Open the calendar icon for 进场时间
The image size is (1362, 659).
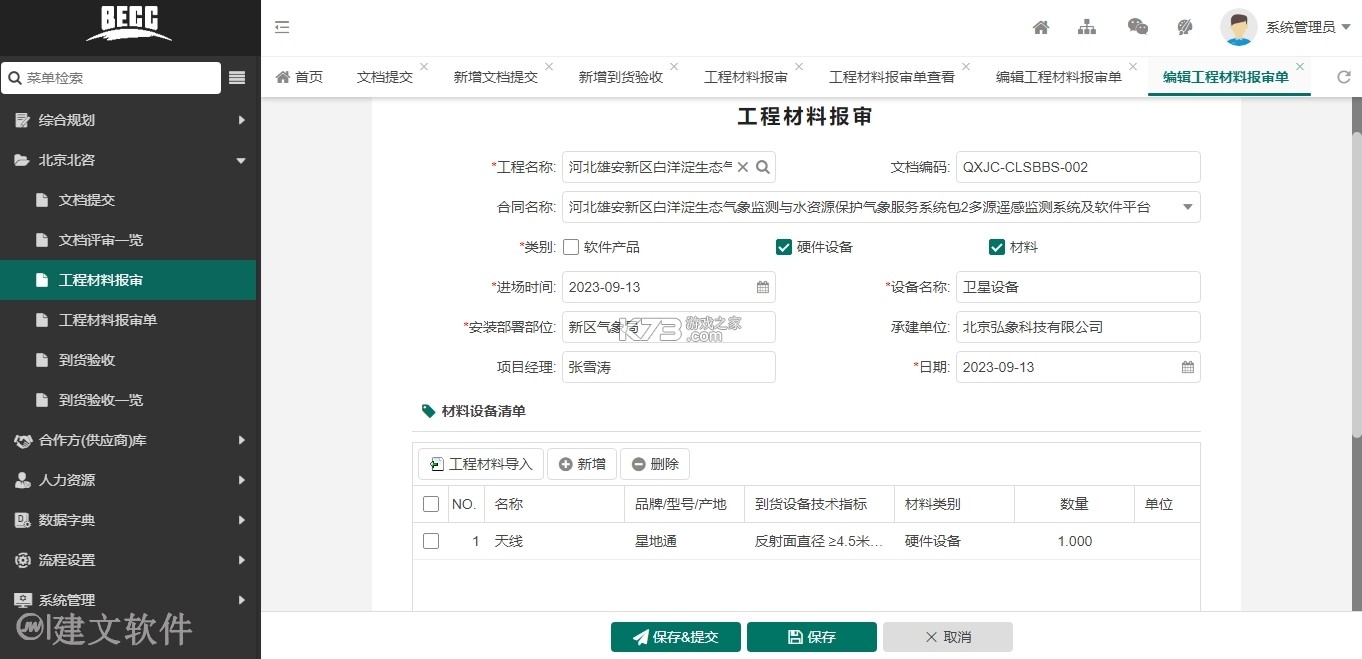coord(763,287)
